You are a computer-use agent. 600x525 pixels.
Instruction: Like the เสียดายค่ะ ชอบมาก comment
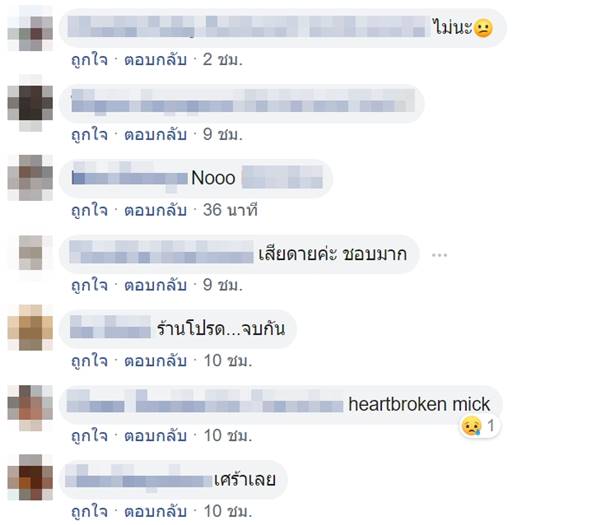[90, 285]
